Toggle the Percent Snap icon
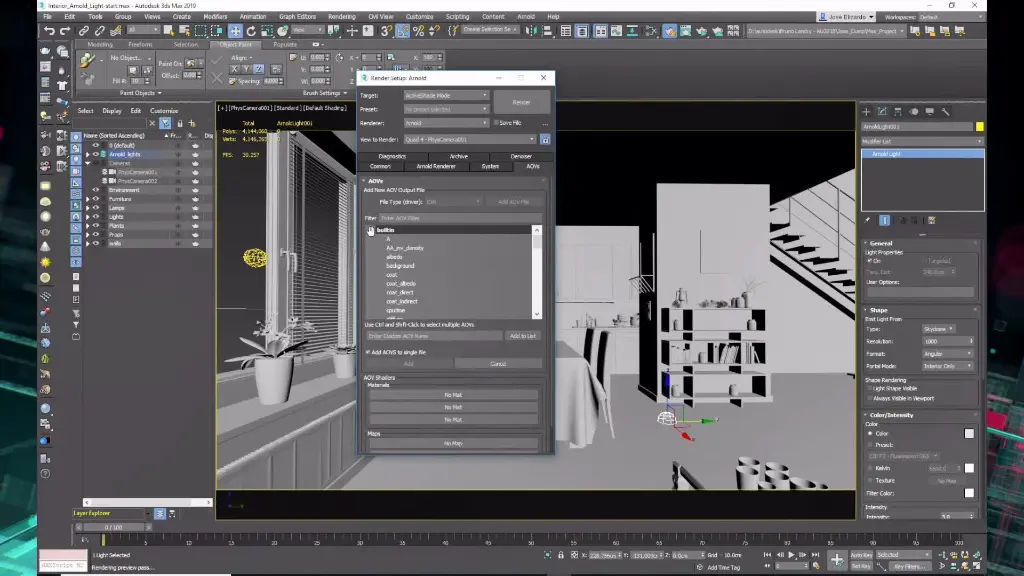Screen dimensions: 1024x576 [x=419, y=31]
